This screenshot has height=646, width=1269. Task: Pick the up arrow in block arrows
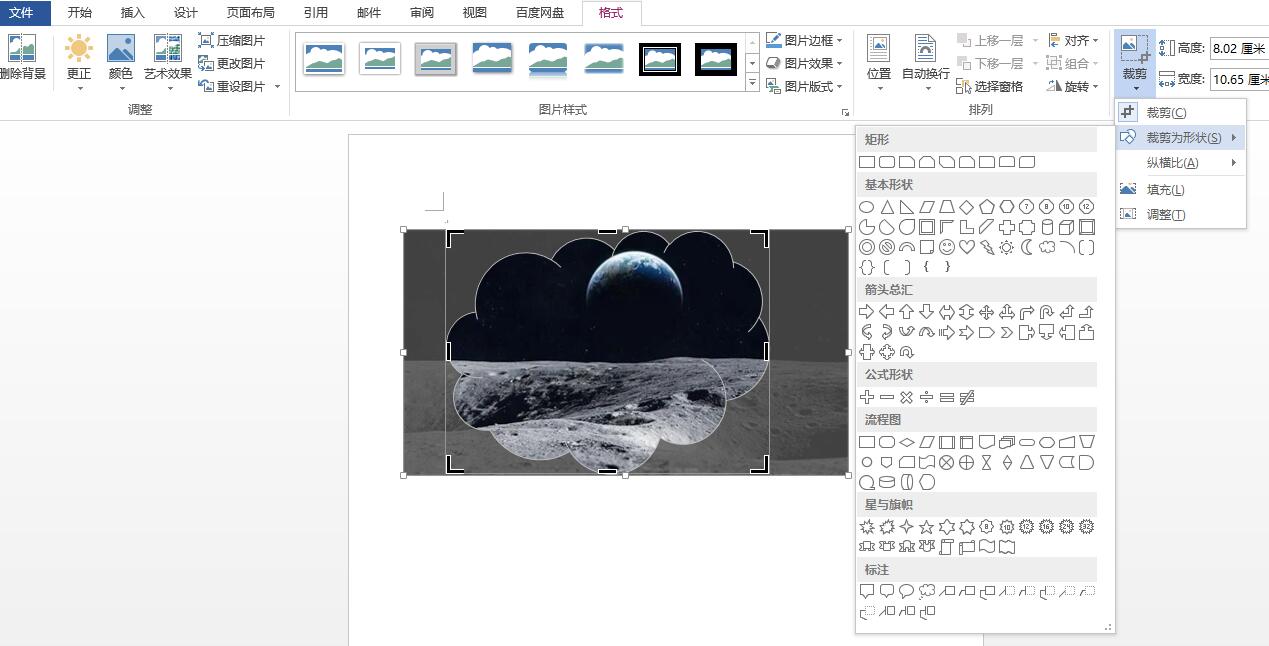[907, 312]
